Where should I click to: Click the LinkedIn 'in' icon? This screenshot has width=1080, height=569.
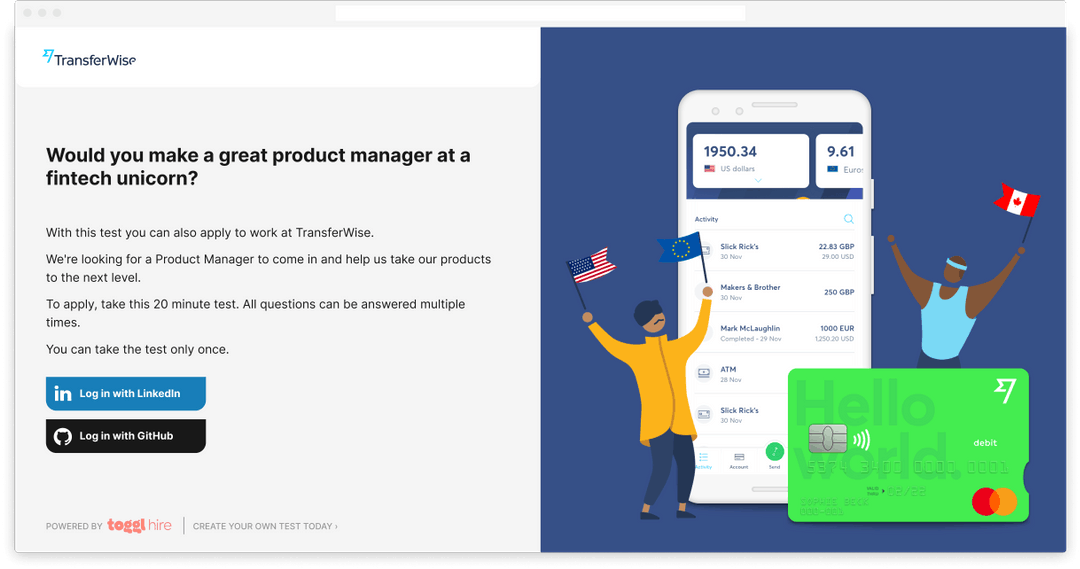point(63,393)
